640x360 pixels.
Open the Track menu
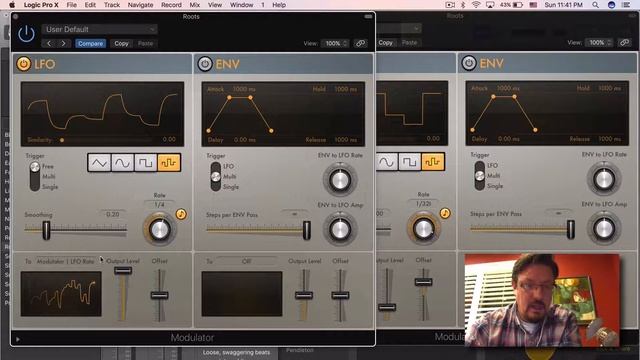pos(111,5)
